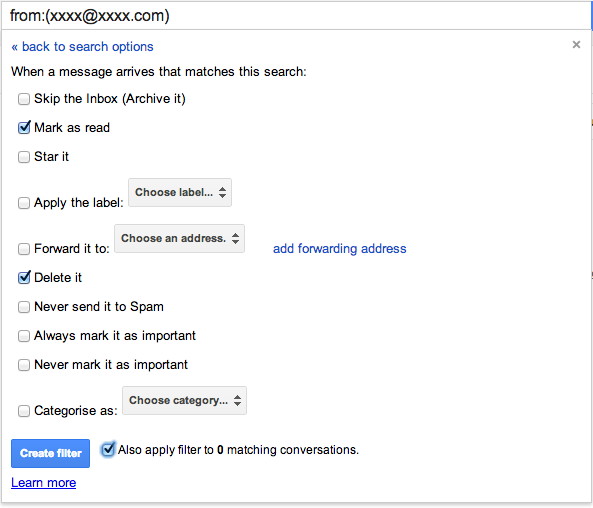The width and height of the screenshot is (593, 508).
Task: Uncheck the Delete it checkbox
Action: (x=24, y=278)
